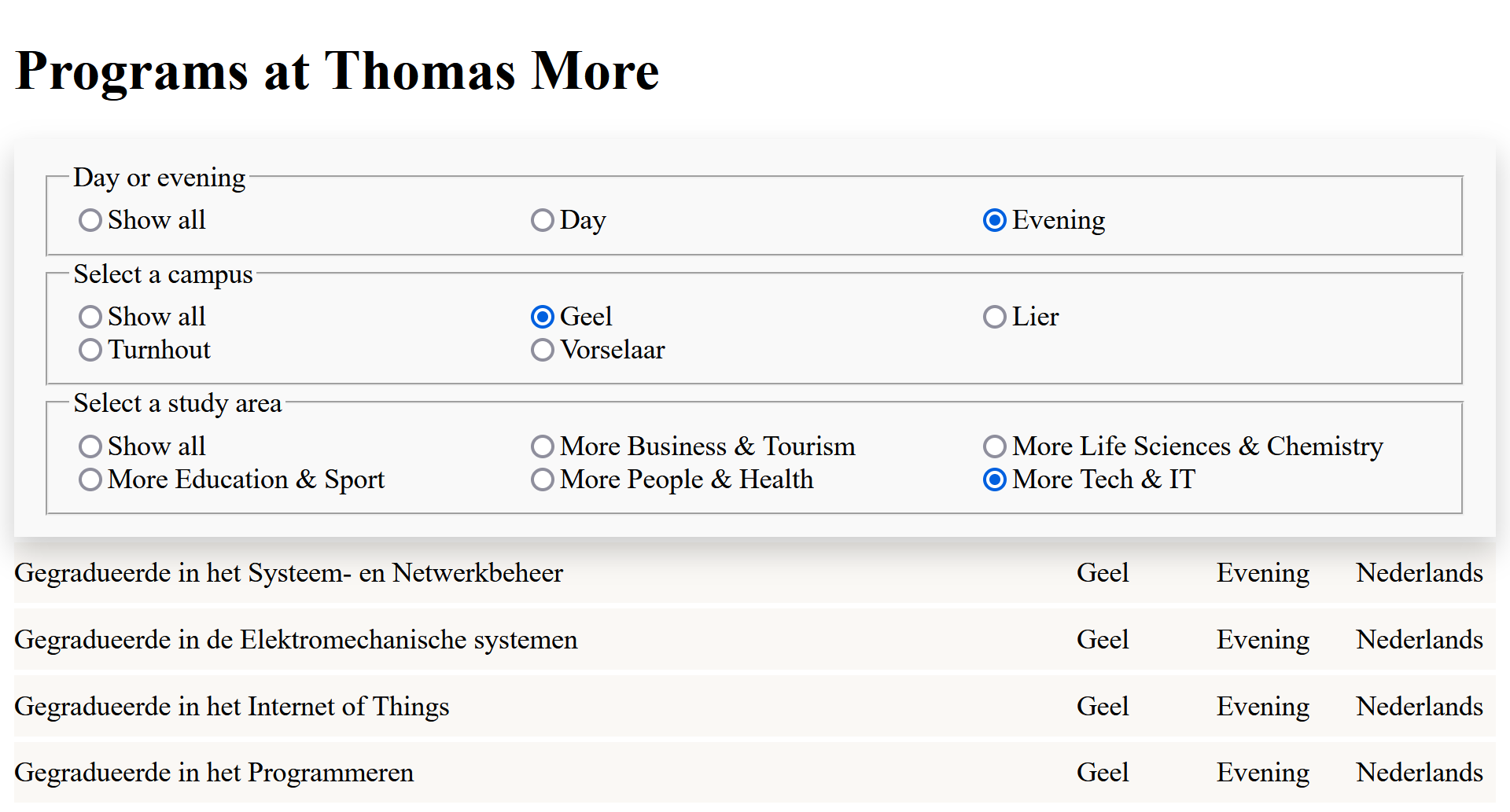Open Gegradueerde in het Programmeren program
Viewport: 1510px width, 812px height.
[214, 773]
